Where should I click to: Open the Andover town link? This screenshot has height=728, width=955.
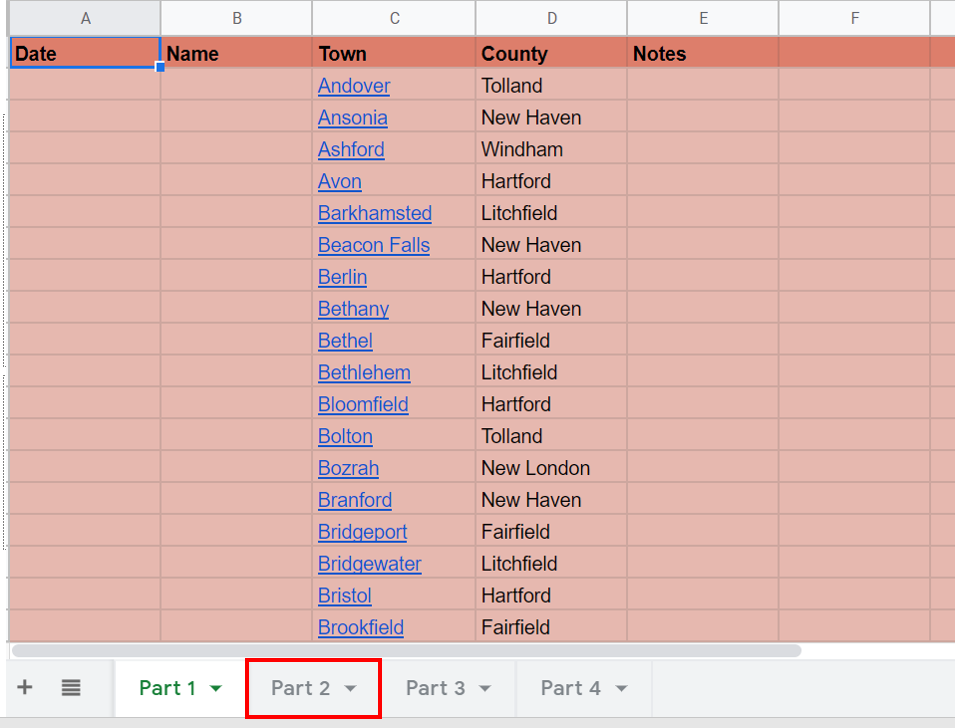pos(354,86)
